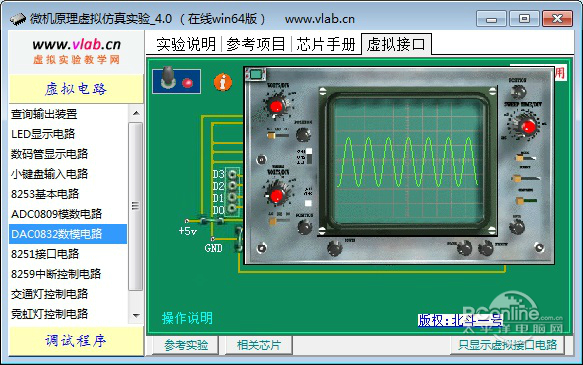
Task: Click the lower VOLTS/DIV red knob
Action: (277, 195)
